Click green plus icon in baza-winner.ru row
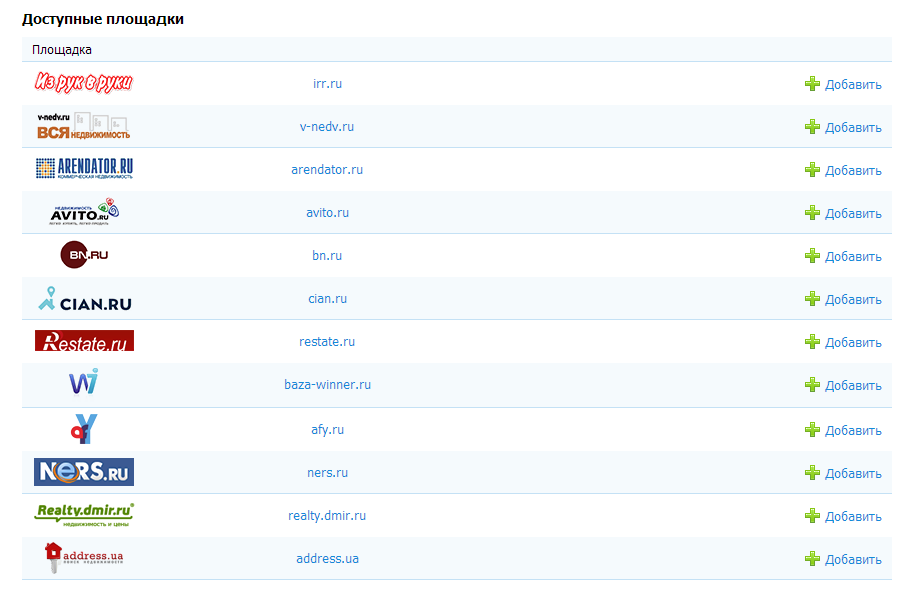Screen dimensions: 911x592 [x=812, y=385]
